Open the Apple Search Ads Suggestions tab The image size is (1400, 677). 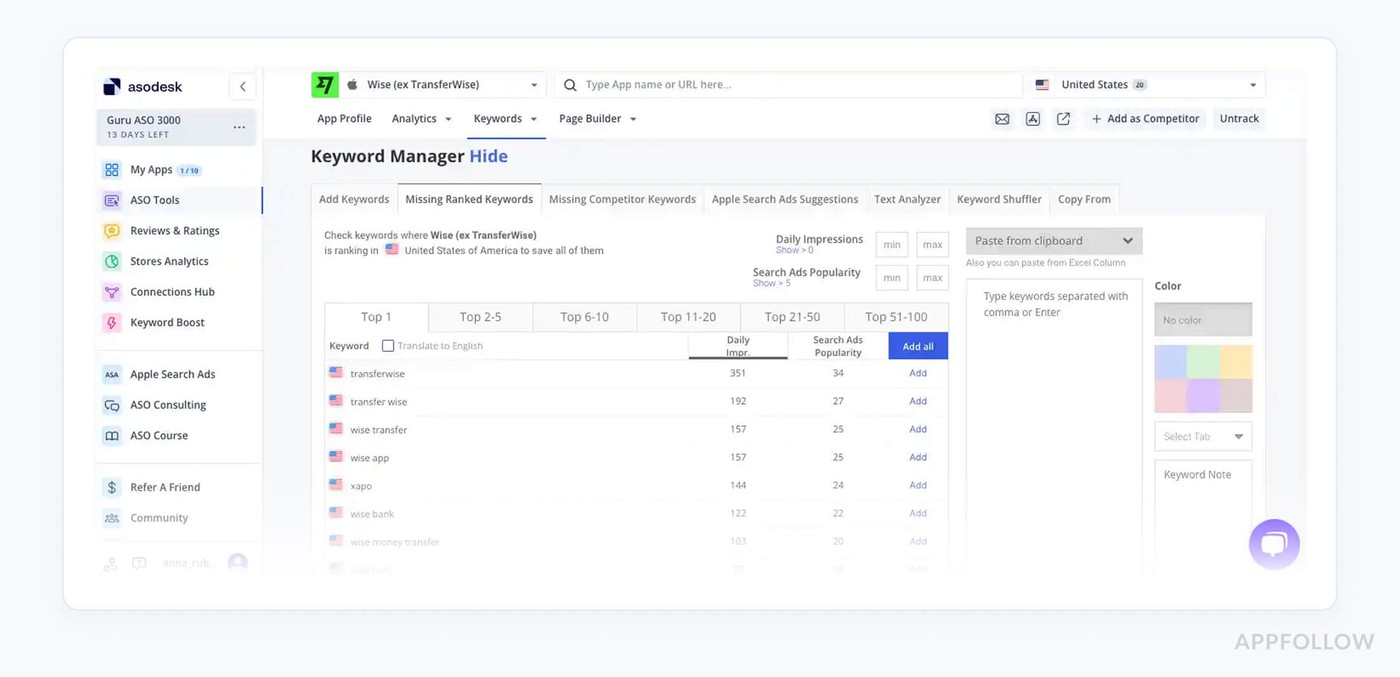pos(784,199)
